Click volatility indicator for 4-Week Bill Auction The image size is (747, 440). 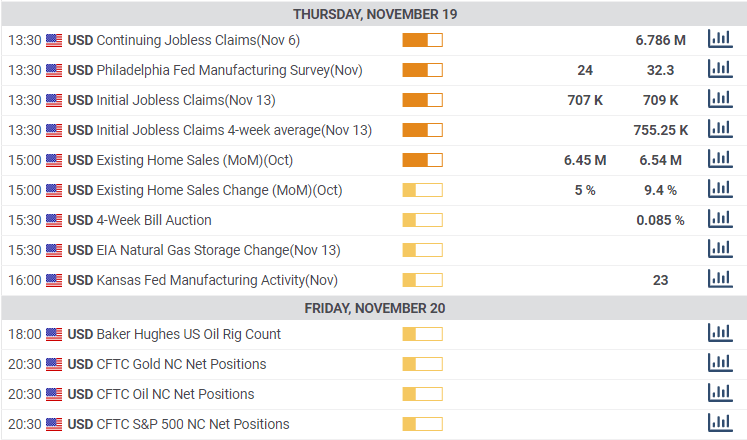pyautogui.click(x=422, y=220)
